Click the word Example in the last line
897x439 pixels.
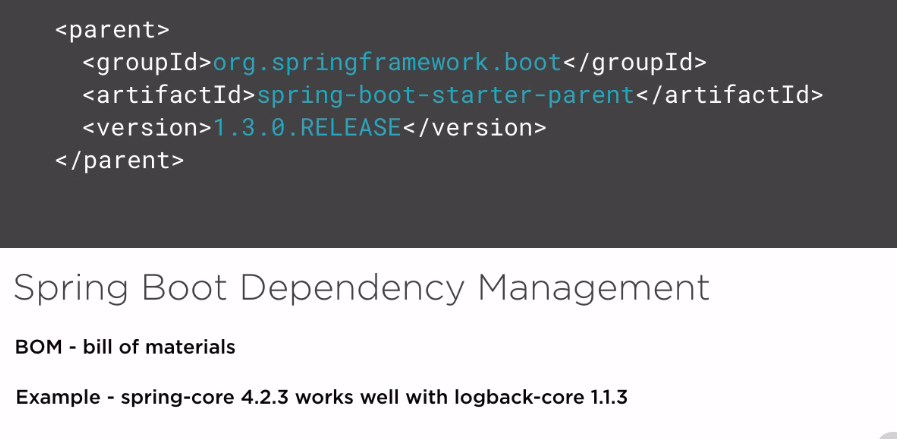pyautogui.click(x=56, y=398)
